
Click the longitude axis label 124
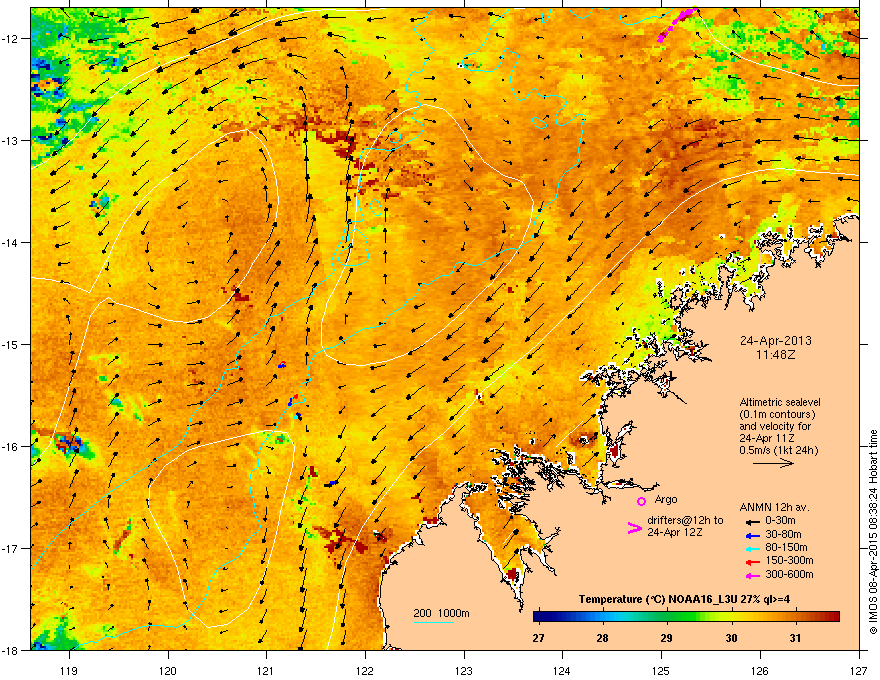click(562, 670)
